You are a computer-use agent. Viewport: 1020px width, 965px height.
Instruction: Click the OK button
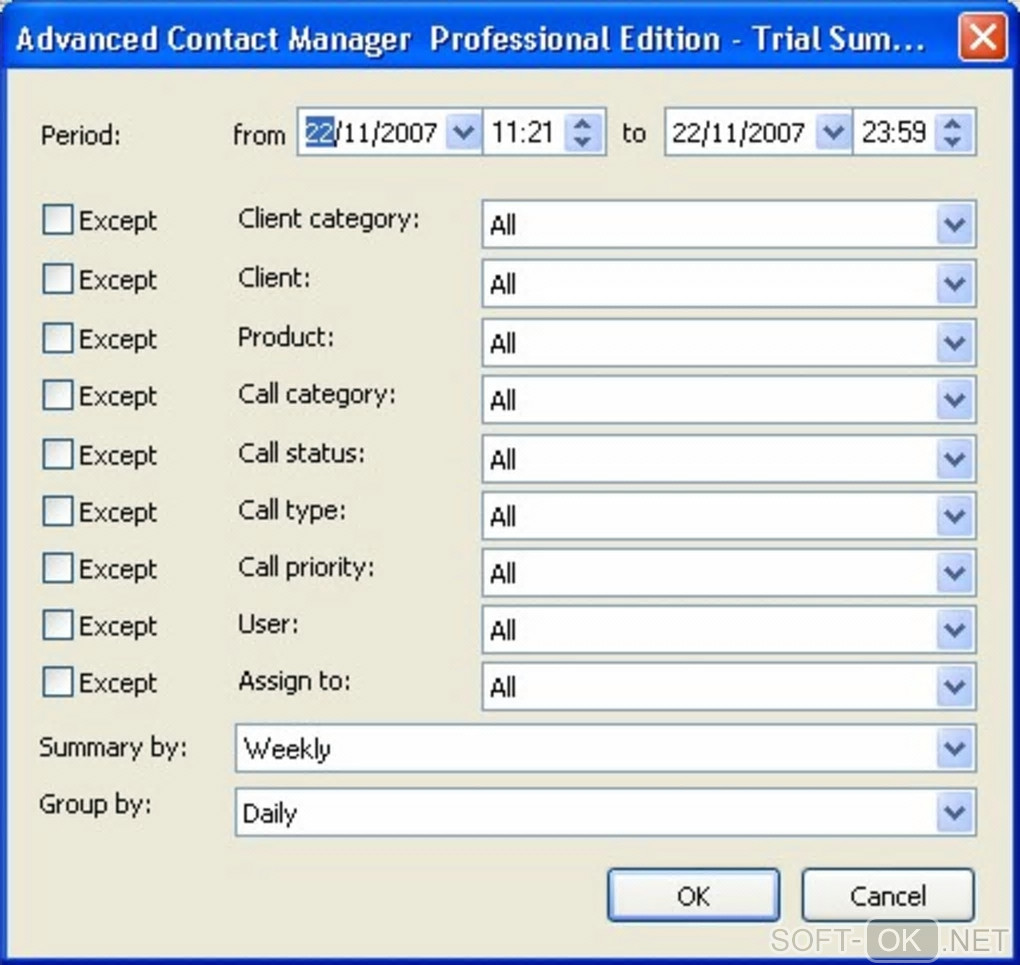click(693, 895)
